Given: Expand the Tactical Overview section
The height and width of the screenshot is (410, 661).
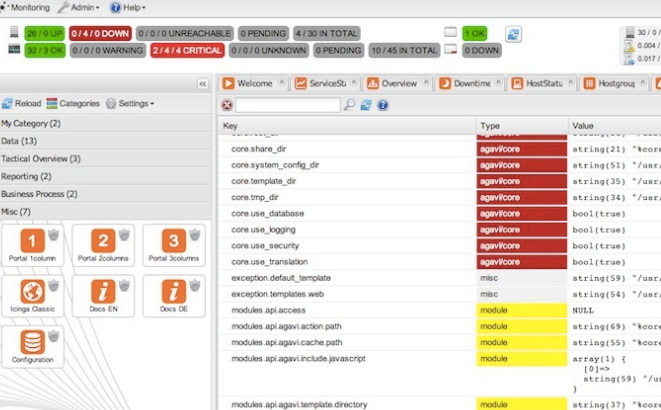Looking at the screenshot, I should pyautogui.click(x=105, y=159).
